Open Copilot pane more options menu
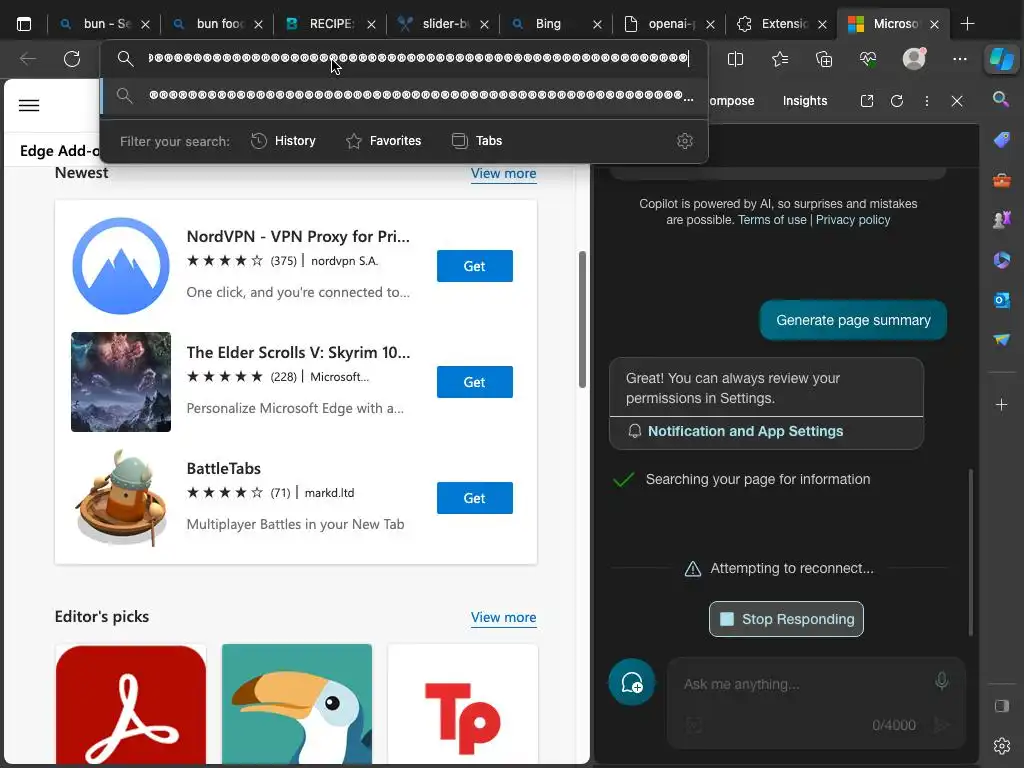 [x=927, y=101]
